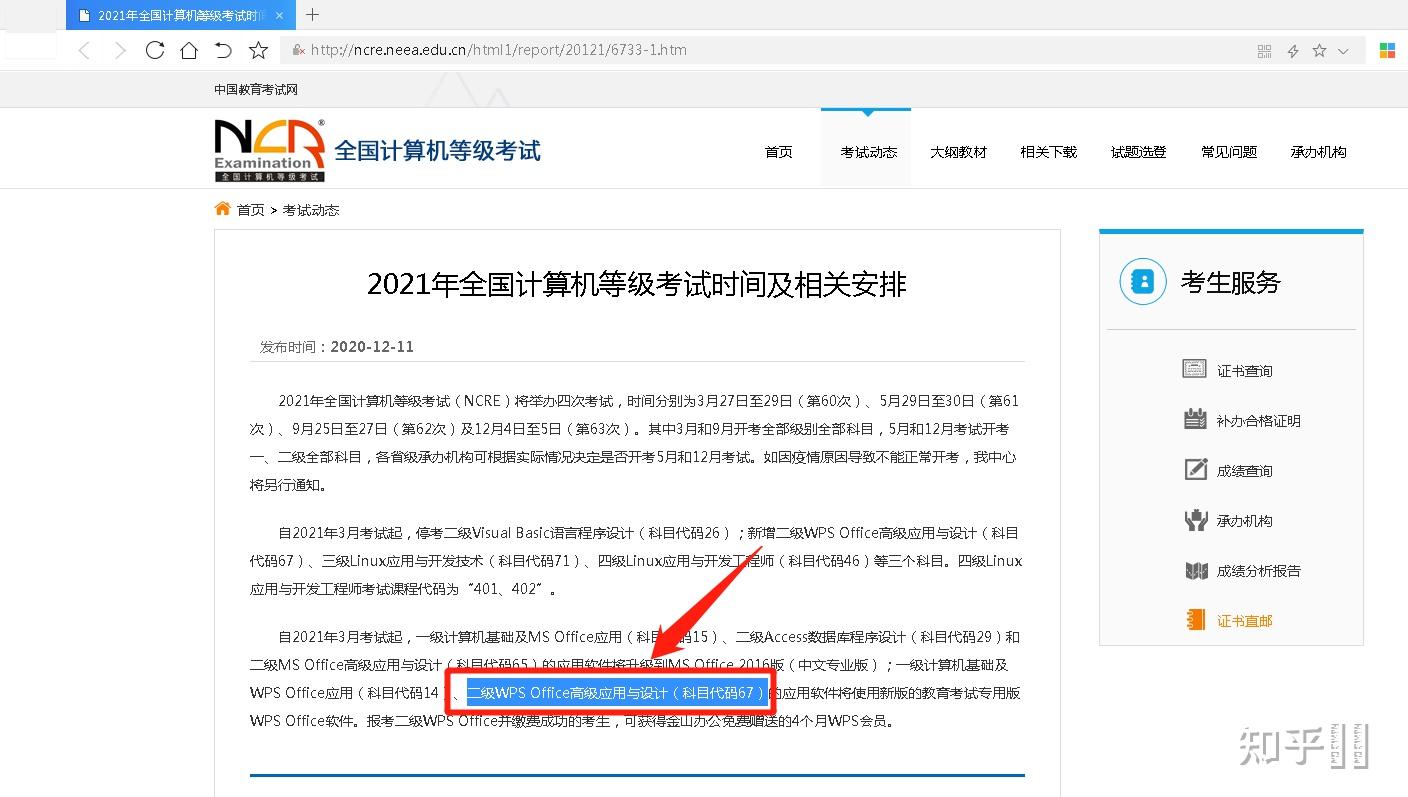Select the 2021年全国计算机等级考试 browser tab
The image size is (1408, 797).
180,15
